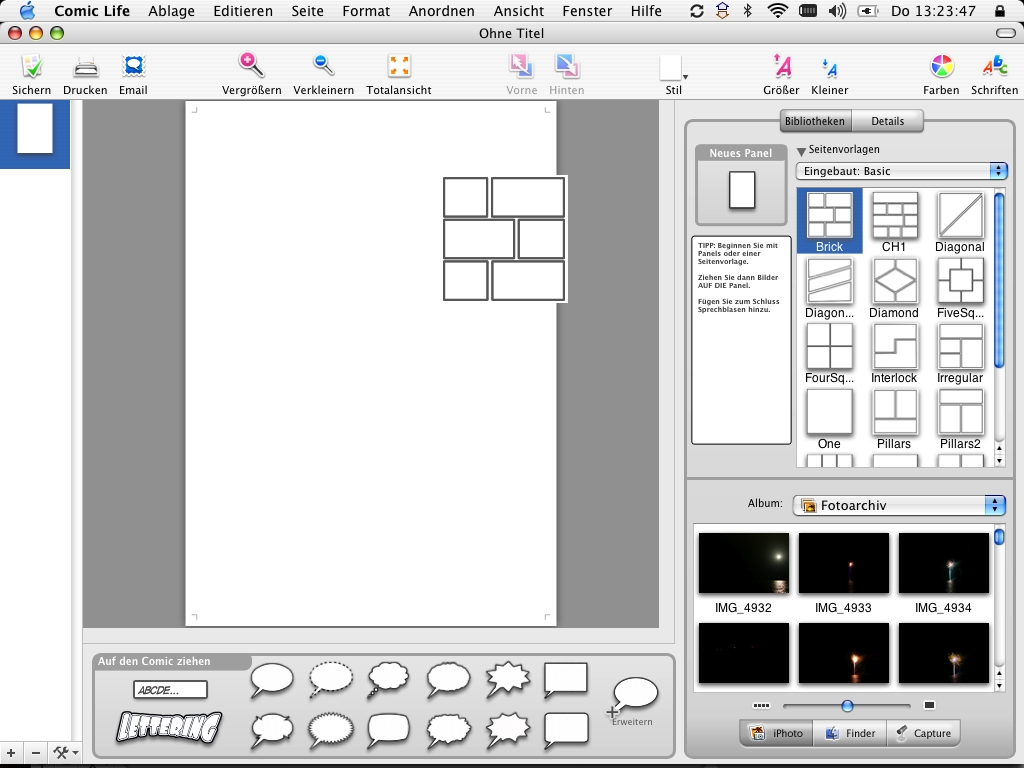Image resolution: width=1024 pixels, height=768 pixels.
Task: Bring to front with Vorne icon
Action: click(521, 66)
